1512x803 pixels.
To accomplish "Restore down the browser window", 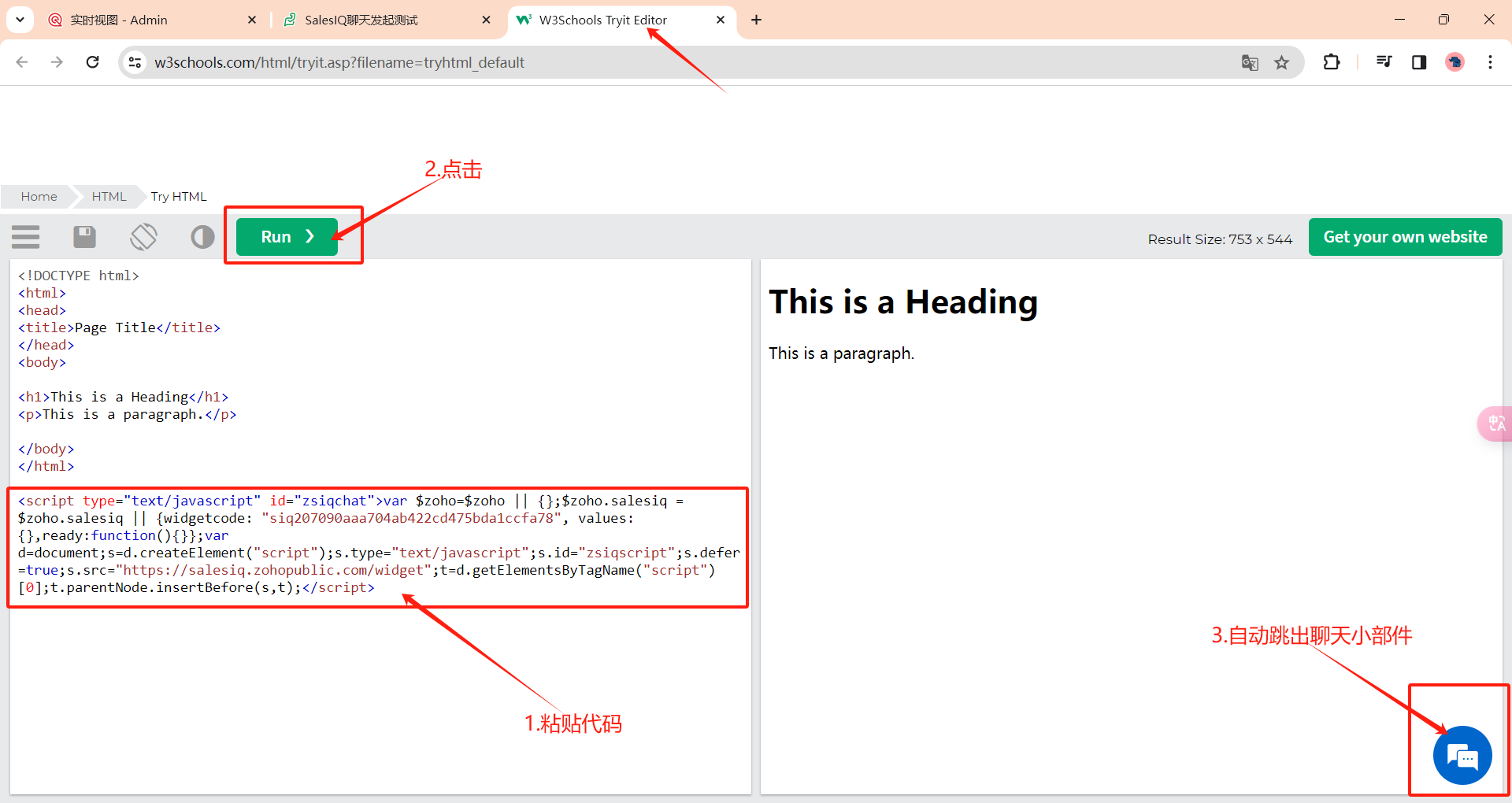I will coord(1443,20).
